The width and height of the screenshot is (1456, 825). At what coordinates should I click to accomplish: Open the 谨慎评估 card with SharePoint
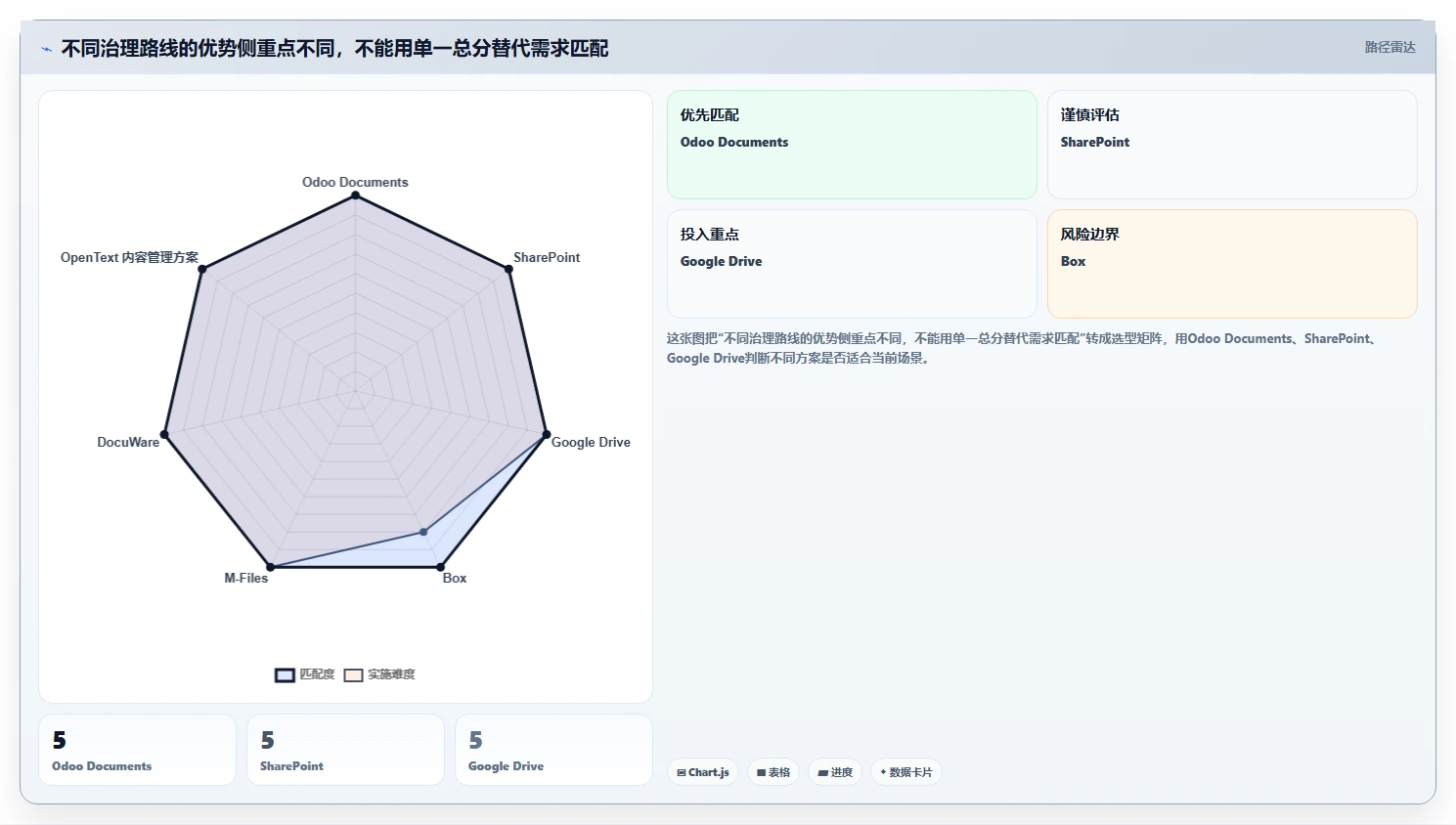(1232, 145)
